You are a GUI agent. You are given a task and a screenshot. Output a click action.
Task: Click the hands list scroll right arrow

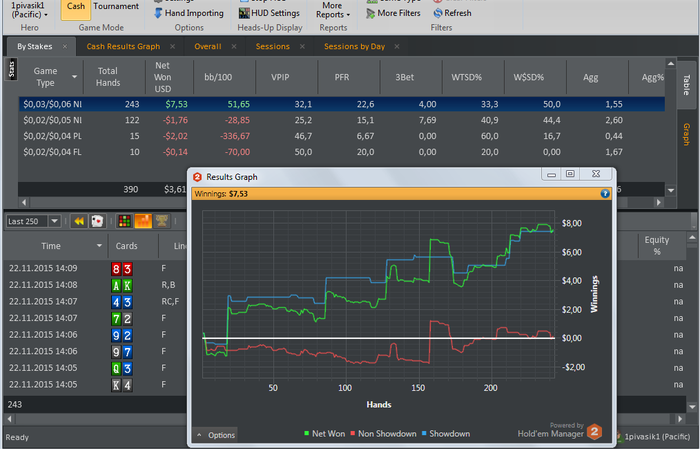[x=679, y=419]
